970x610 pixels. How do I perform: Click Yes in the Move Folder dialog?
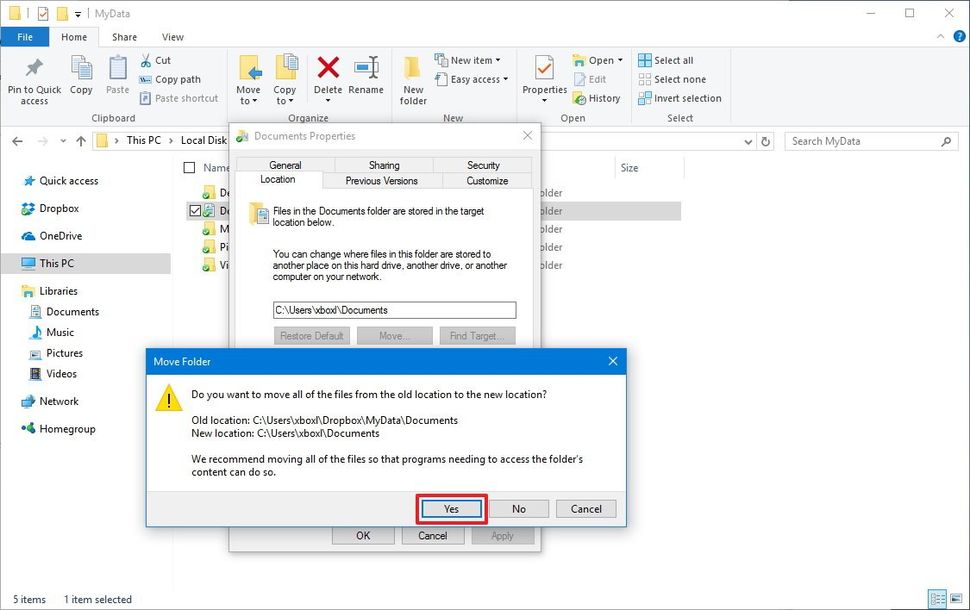click(450, 509)
